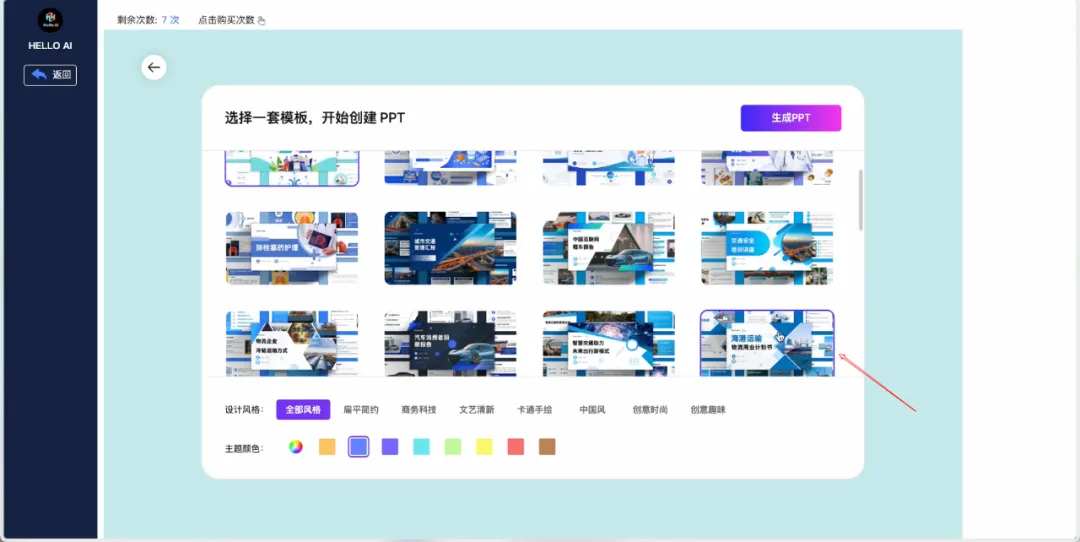Select the 文艺清新 style filter
The width and height of the screenshot is (1080, 542).
[x=477, y=409]
